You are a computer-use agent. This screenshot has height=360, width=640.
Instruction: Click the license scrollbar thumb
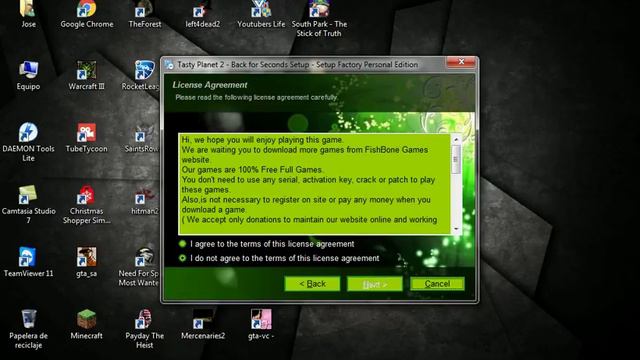pyautogui.click(x=456, y=159)
